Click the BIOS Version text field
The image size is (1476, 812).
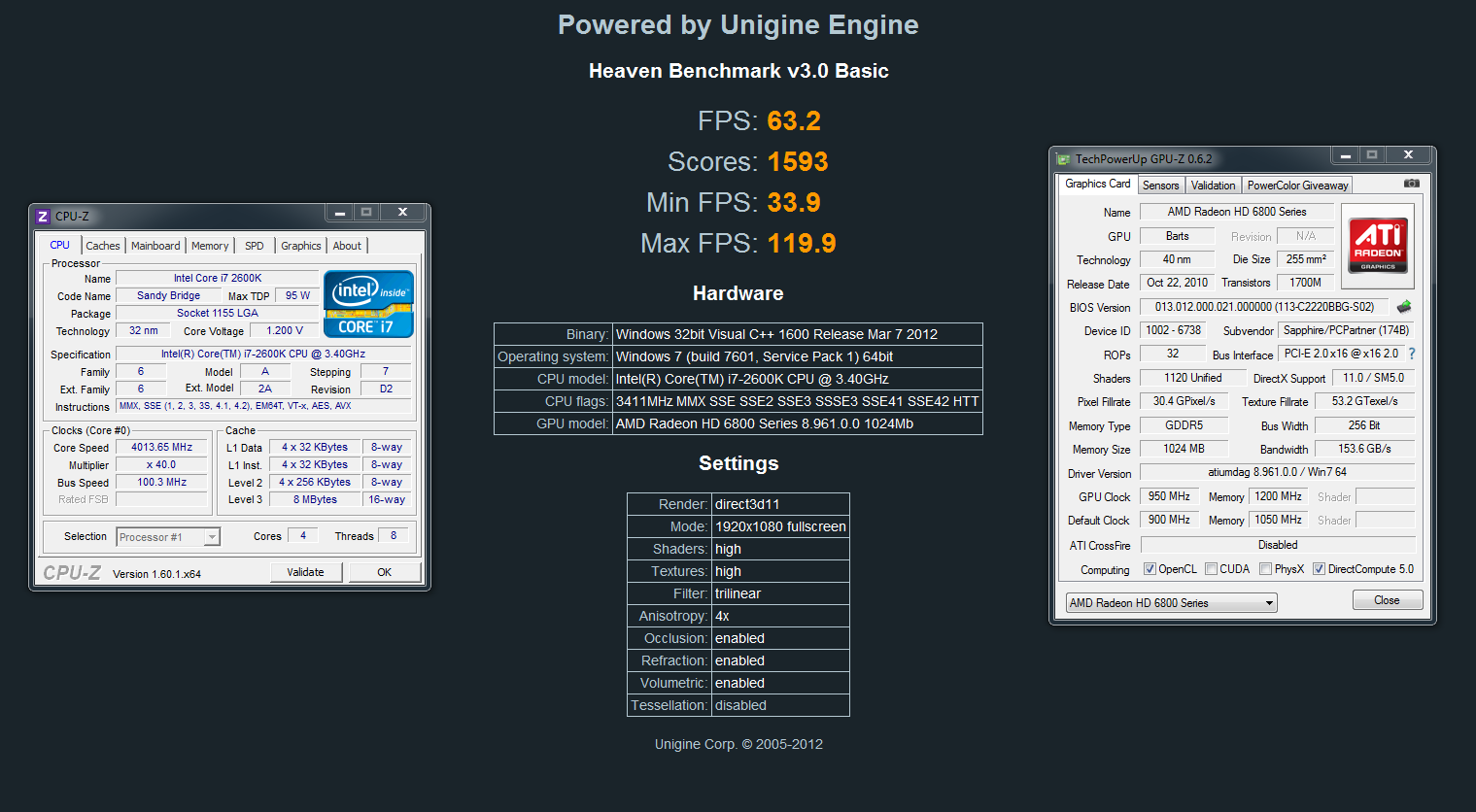coord(1263,307)
